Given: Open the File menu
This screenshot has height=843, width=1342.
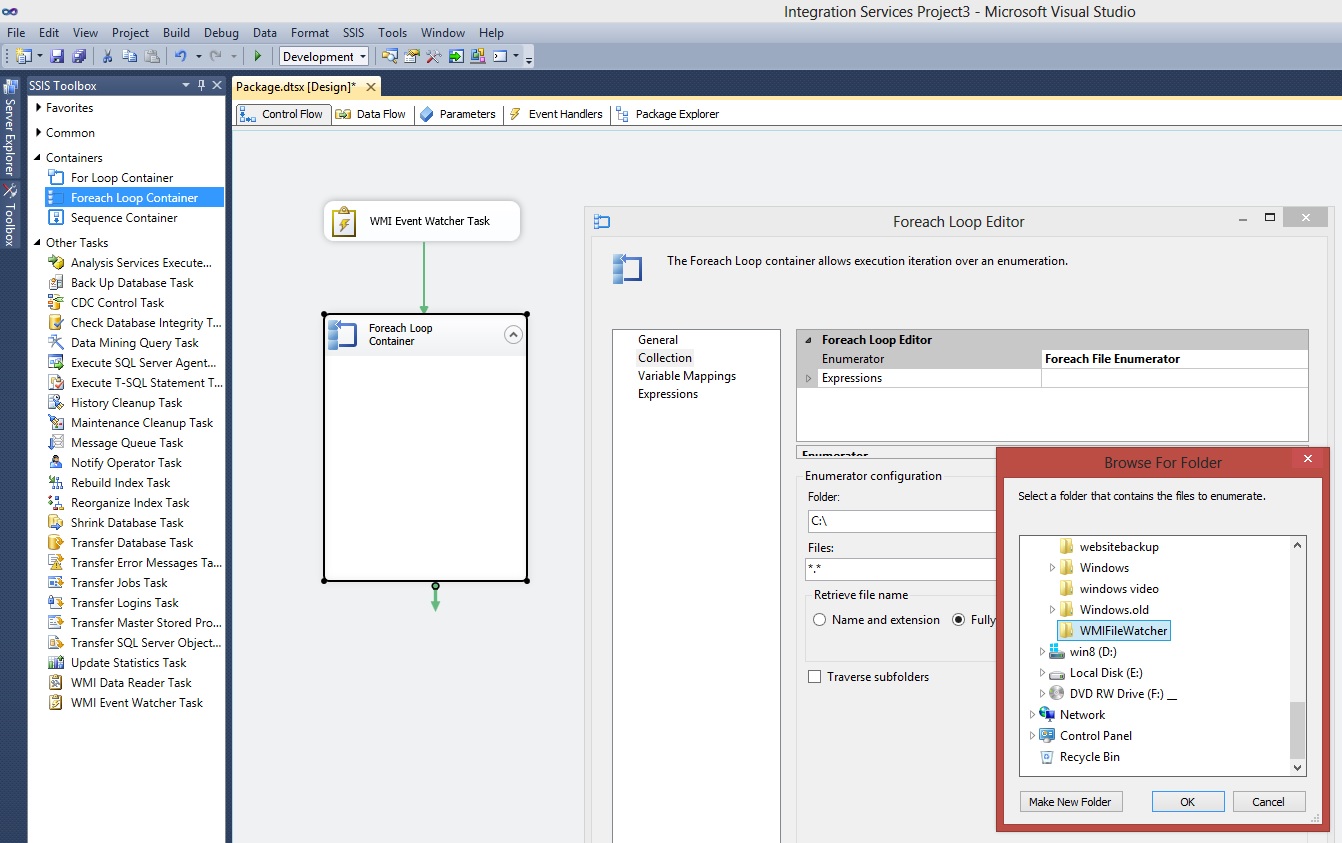Looking at the screenshot, I should tap(16, 33).
